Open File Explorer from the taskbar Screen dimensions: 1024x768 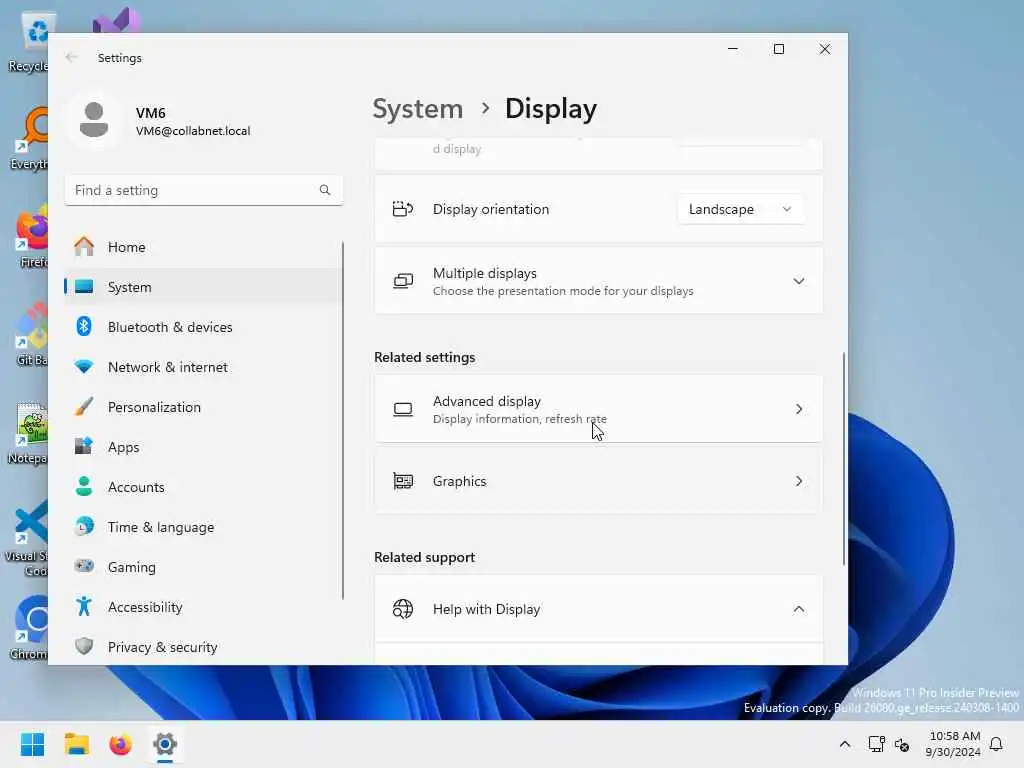(76, 744)
